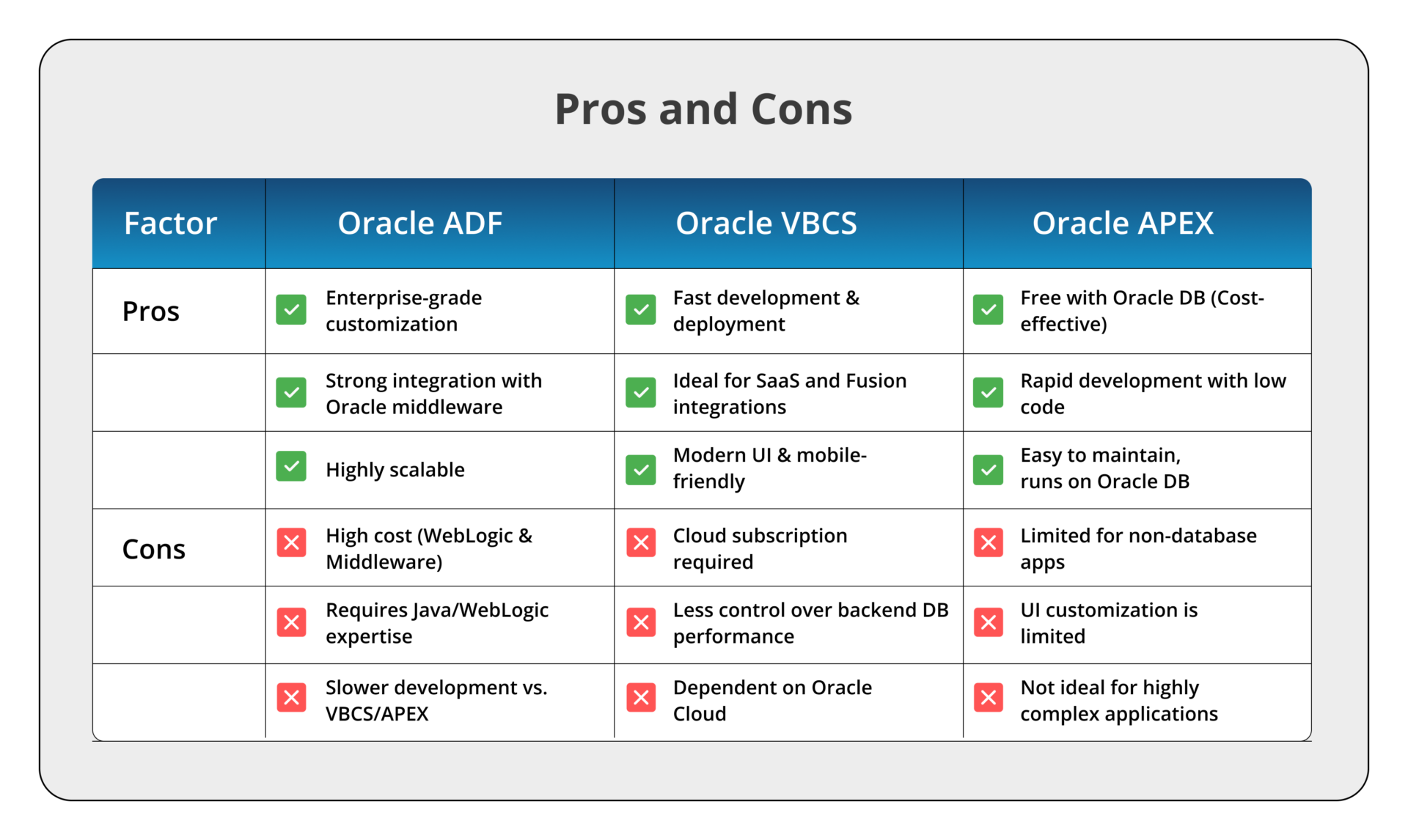Click the red X beside Dependent on Oracle Cloud
This screenshot has width=1408, height=840.
641,698
